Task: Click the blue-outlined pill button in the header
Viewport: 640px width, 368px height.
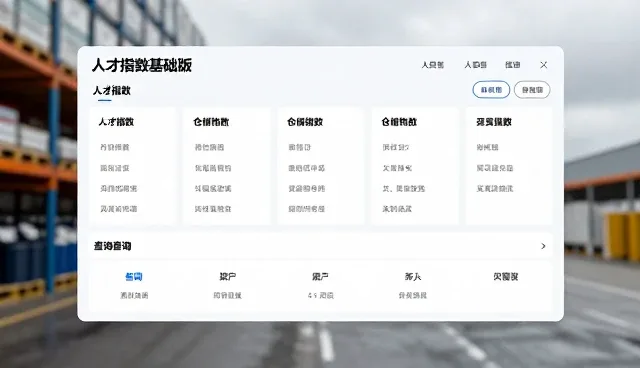Action: pyautogui.click(x=491, y=90)
